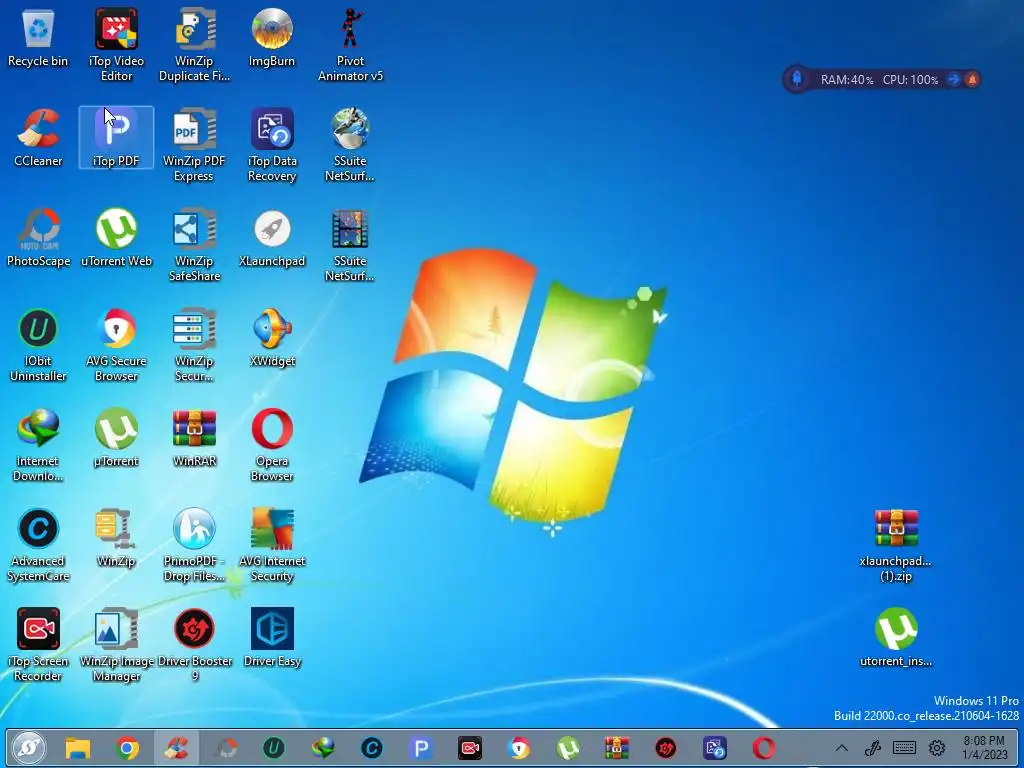Select the XLaunchpad rocket desktop icon
The width and height of the screenshot is (1024, 768).
[x=272, y=238]
